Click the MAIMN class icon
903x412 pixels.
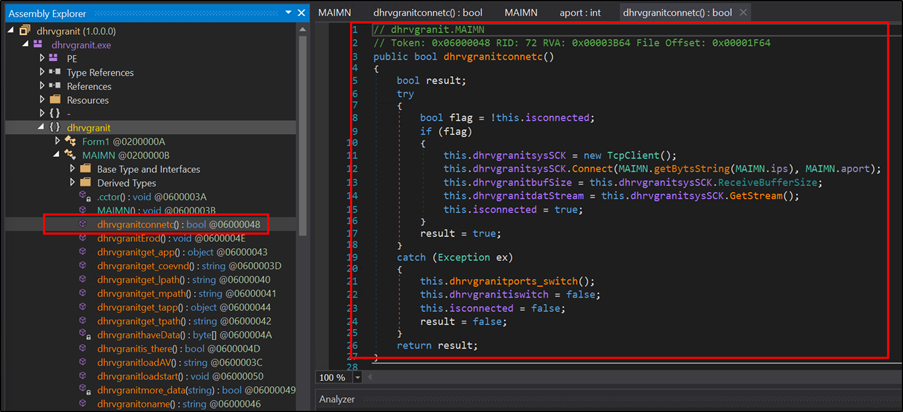70,155
